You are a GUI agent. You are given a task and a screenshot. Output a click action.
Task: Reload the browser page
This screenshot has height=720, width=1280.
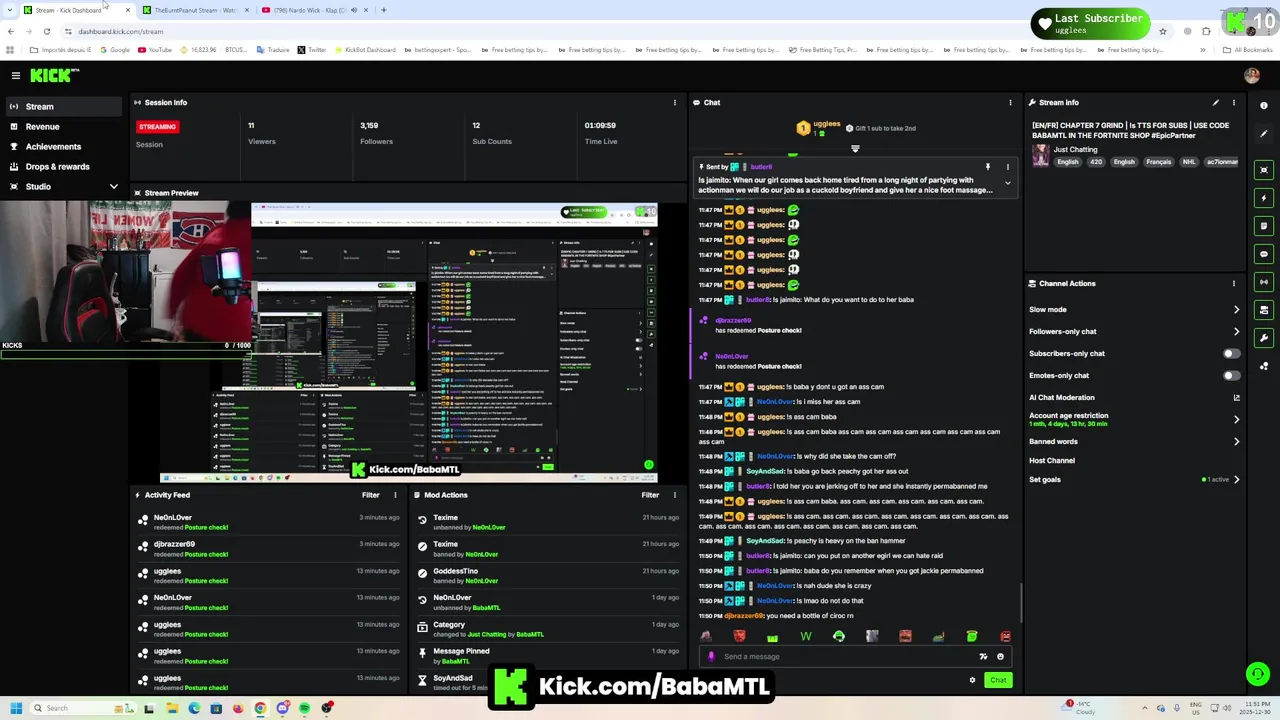tap(46, 31)
